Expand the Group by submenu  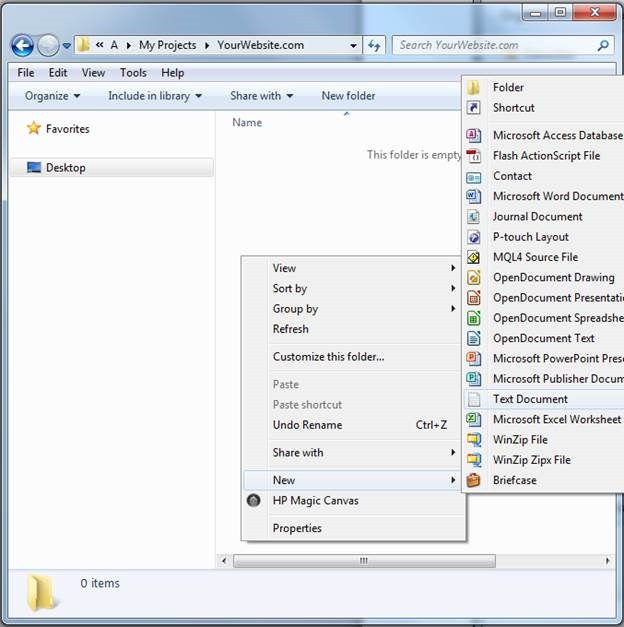[x=354, y=309]
